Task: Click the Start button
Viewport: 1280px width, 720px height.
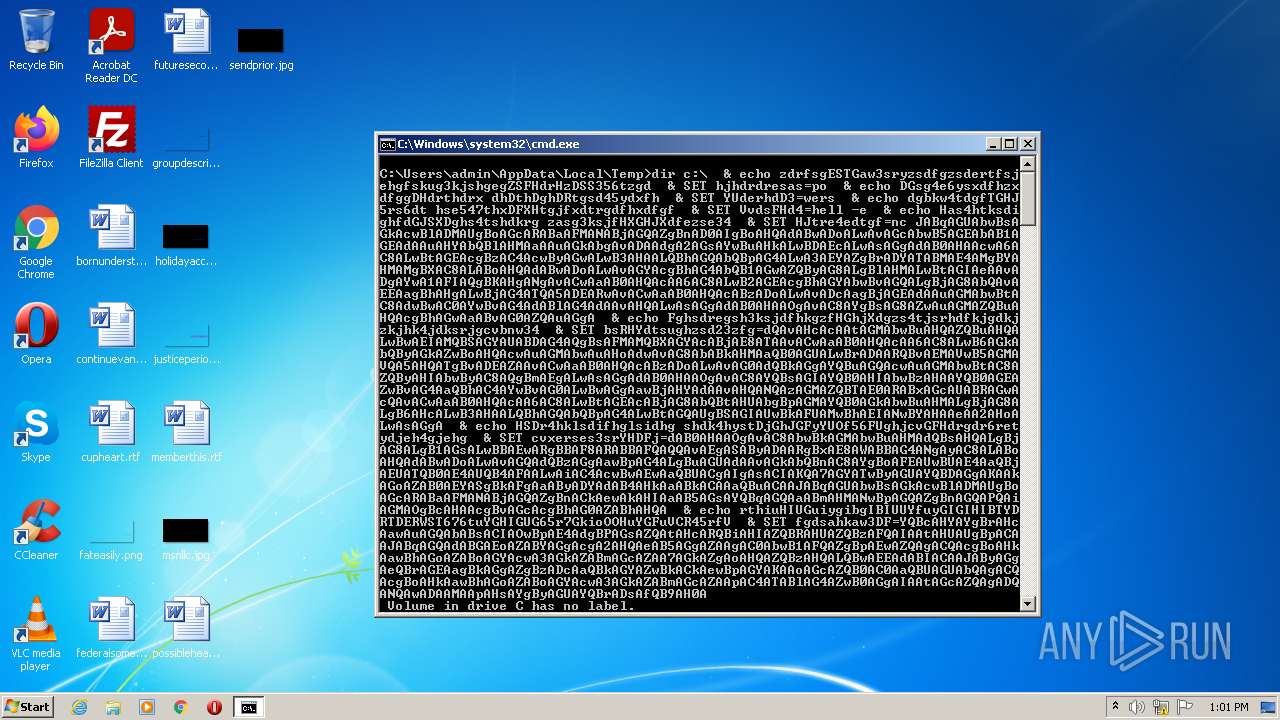Action: click(27, 707)
